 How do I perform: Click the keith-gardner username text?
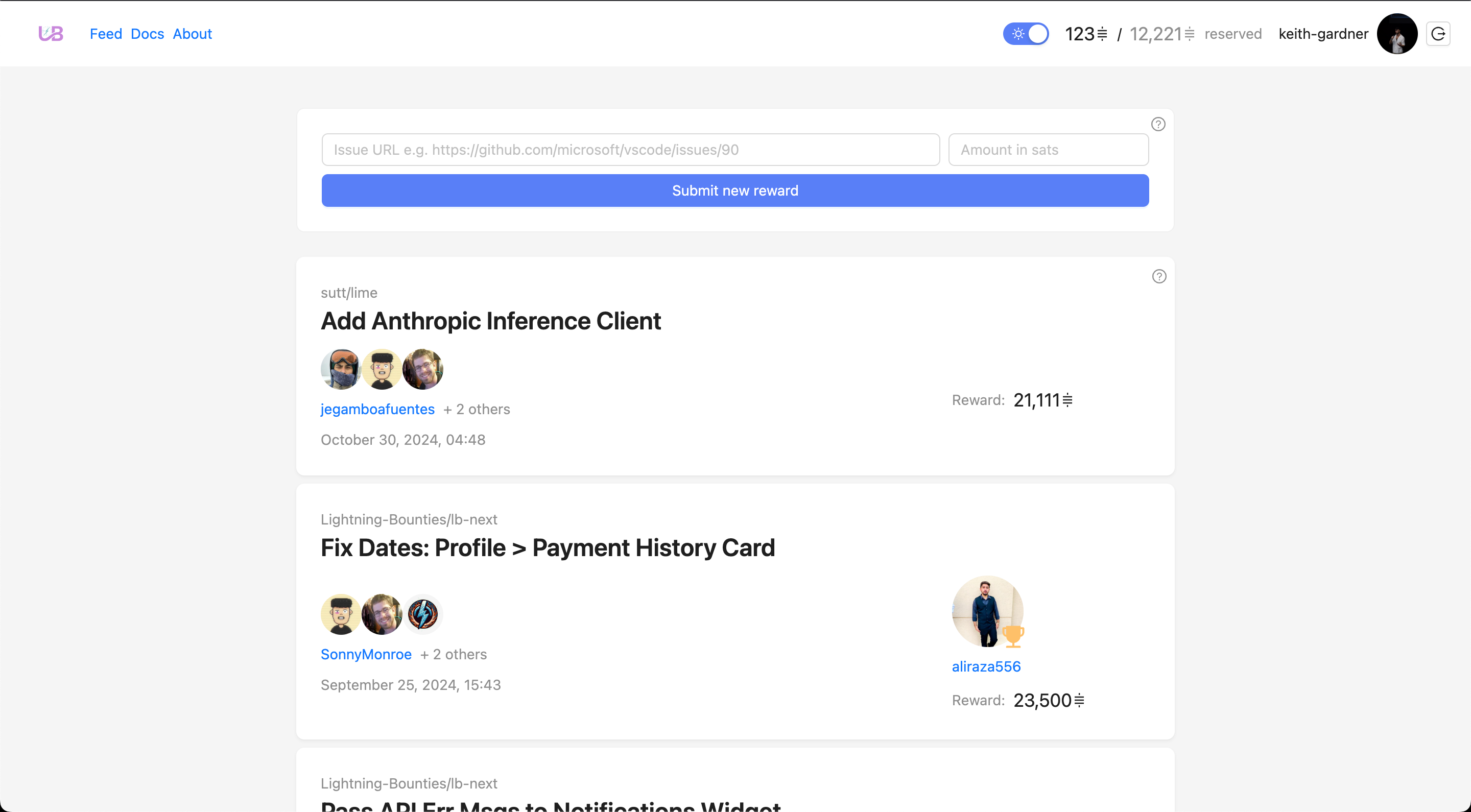(x=1322, y=34)
